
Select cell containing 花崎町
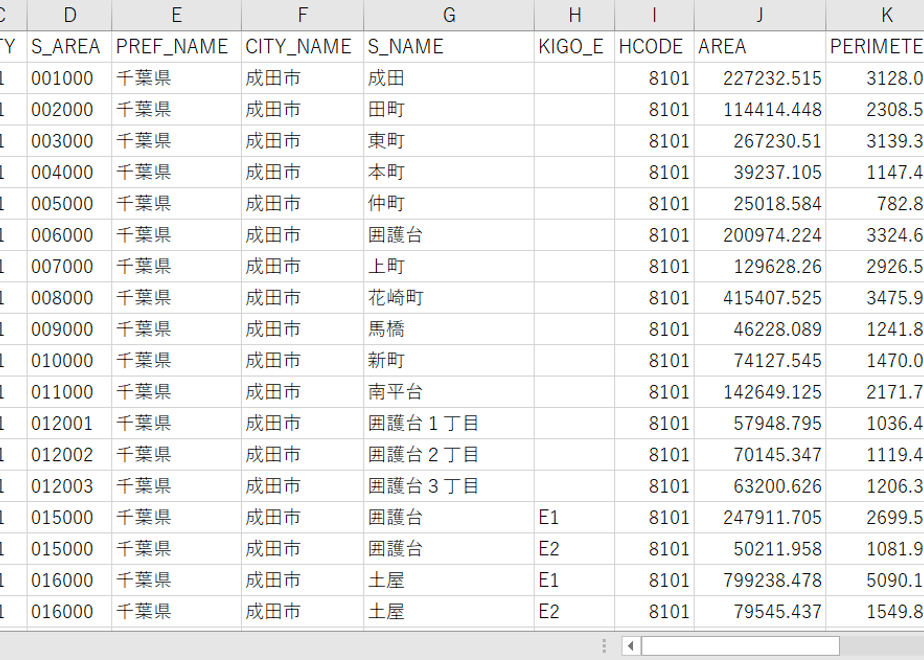pos(449,298)
